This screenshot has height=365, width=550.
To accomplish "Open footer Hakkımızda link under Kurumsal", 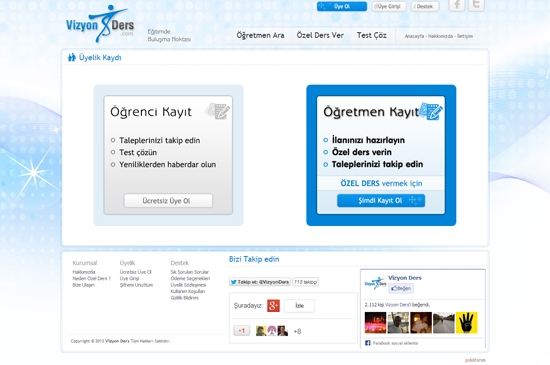I will tap(84, 272).
